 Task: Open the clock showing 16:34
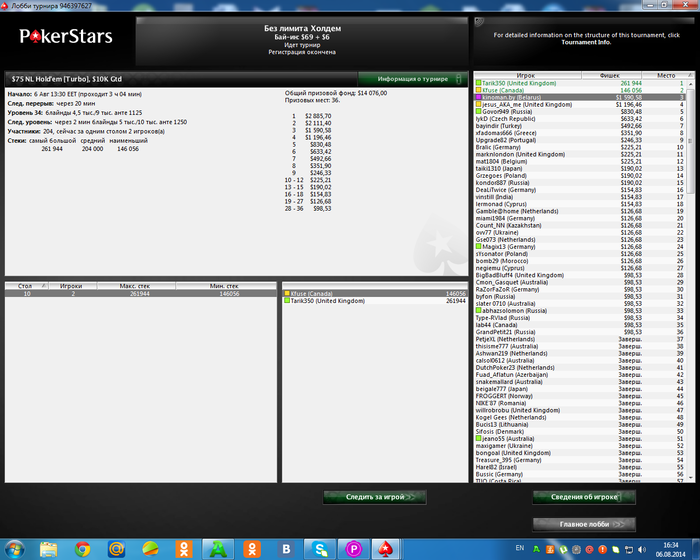(x=671, y=550)
